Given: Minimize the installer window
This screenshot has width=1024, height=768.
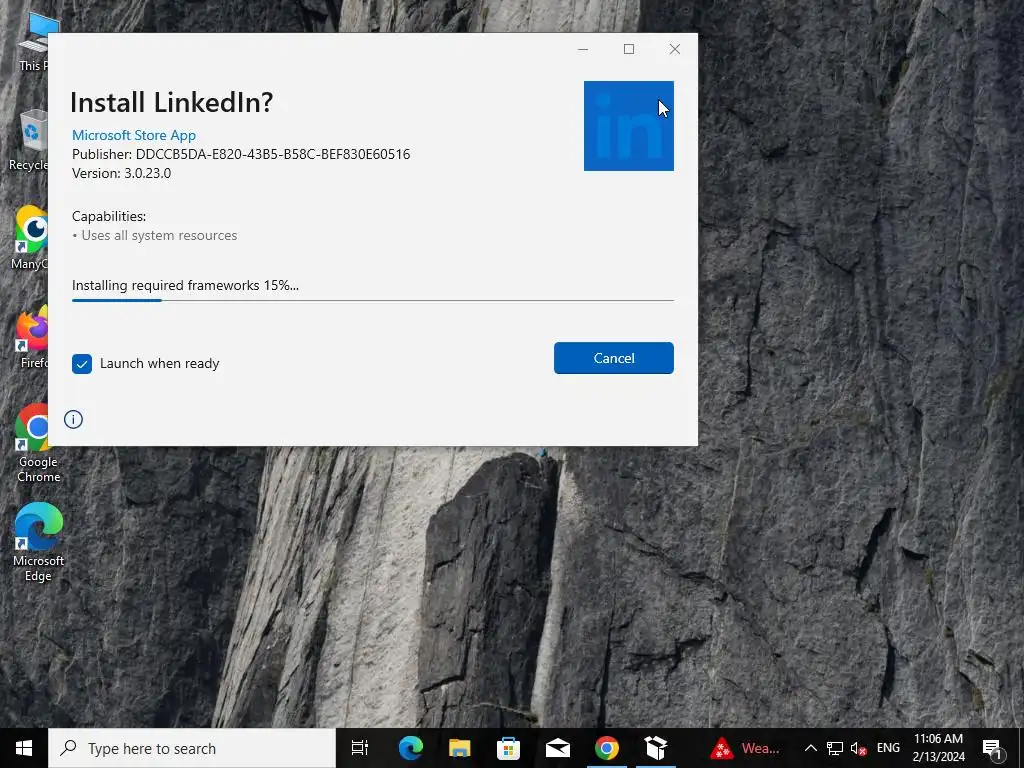Looking at the screenshot, I should point(583,49).
